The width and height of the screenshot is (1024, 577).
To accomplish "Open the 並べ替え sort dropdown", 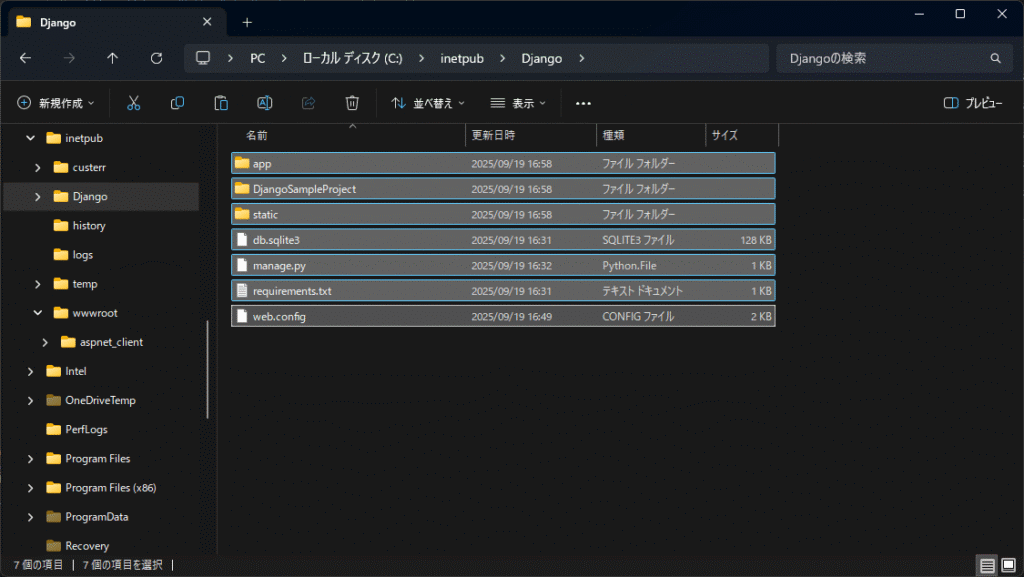I will (x=427, y=103).
